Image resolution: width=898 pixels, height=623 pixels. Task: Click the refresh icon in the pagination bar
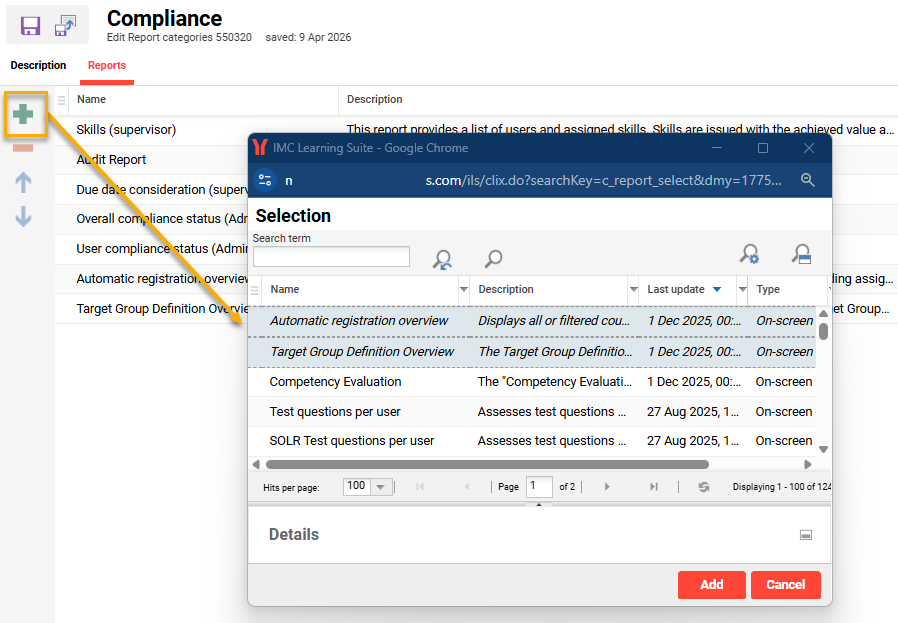point(704,487)
